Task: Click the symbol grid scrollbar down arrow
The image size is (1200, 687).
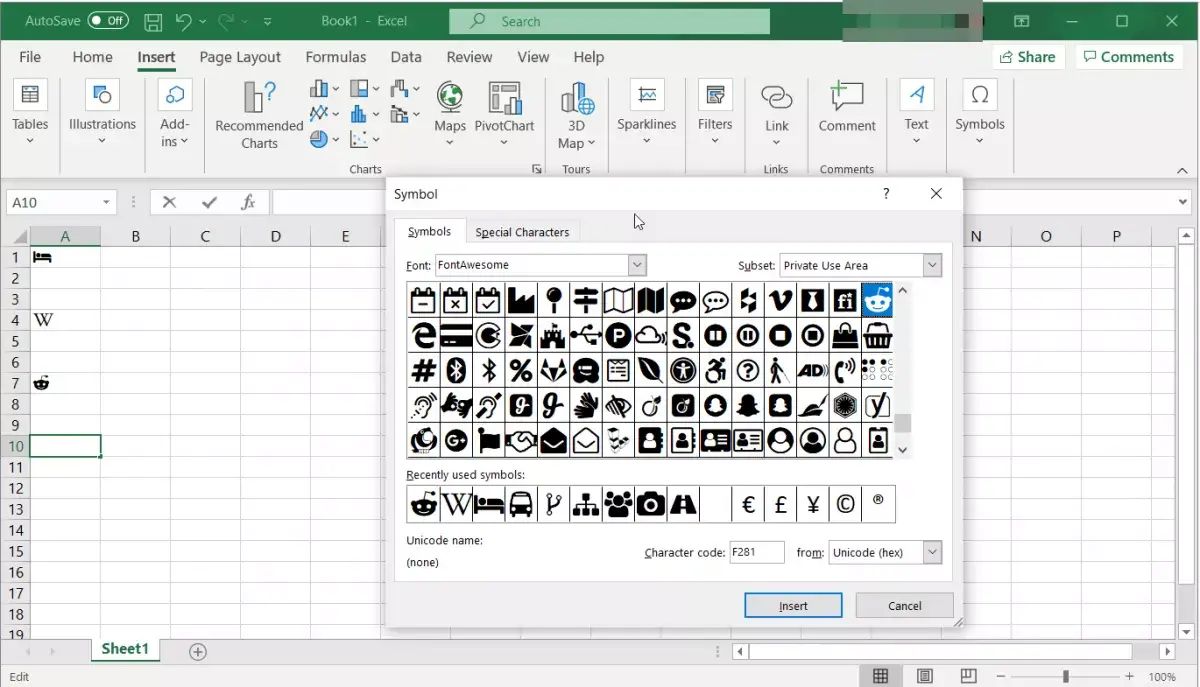Action: pyautogui.click(x=903, y=449)
